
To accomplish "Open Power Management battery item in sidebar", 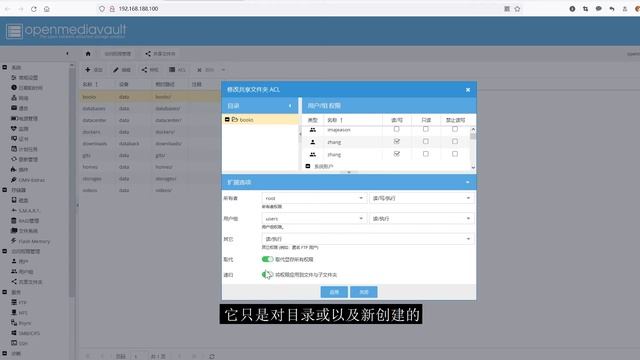I will 24,118.
